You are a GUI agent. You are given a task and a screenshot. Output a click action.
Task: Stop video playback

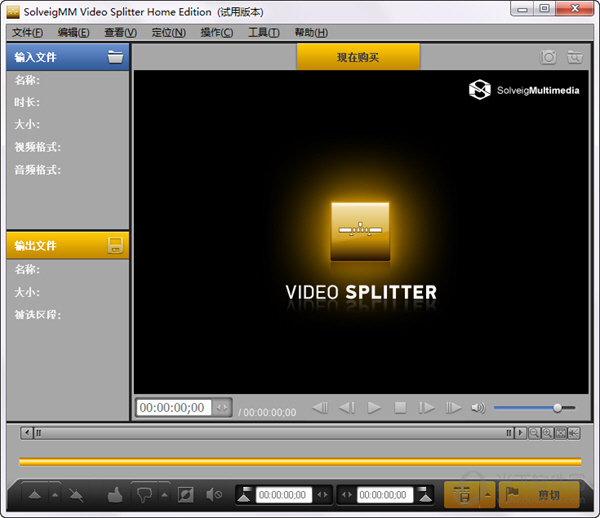coord(400,408)
